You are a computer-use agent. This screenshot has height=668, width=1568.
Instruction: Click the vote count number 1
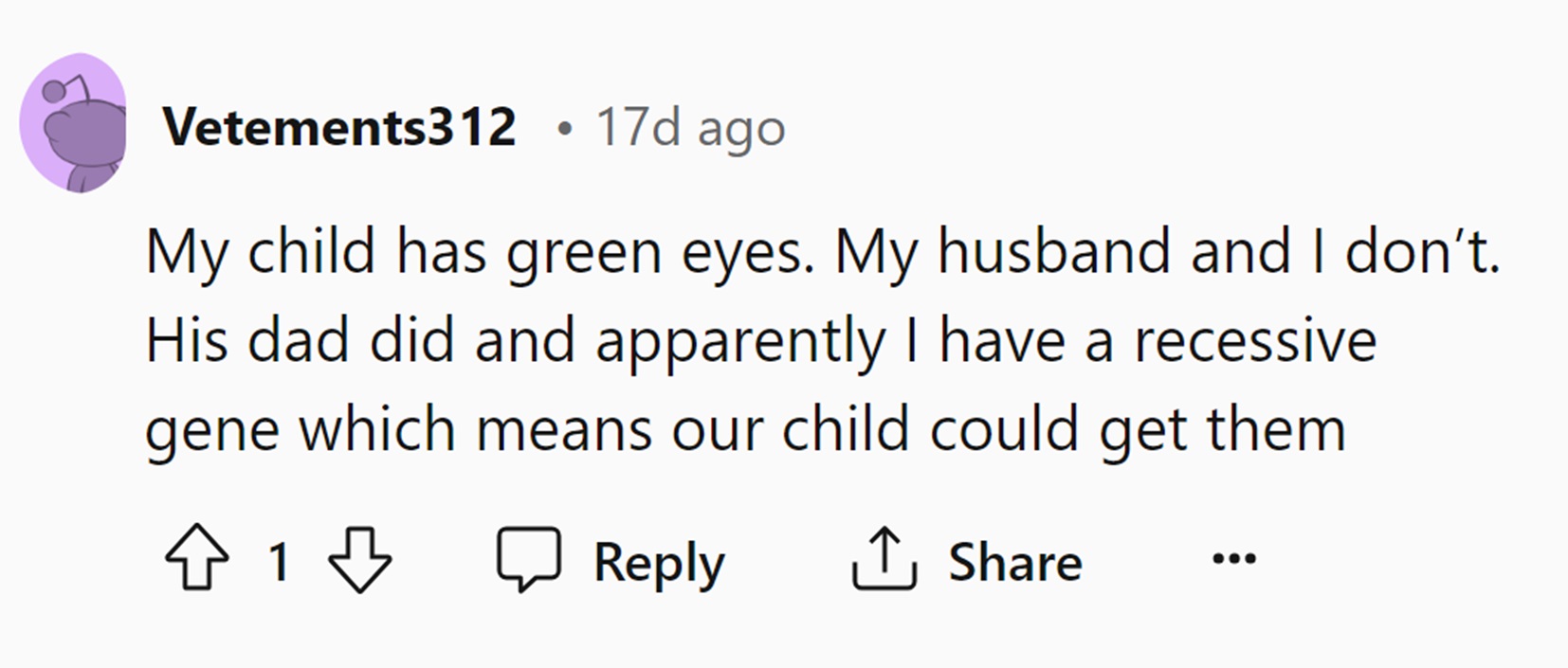pos(278,561)
